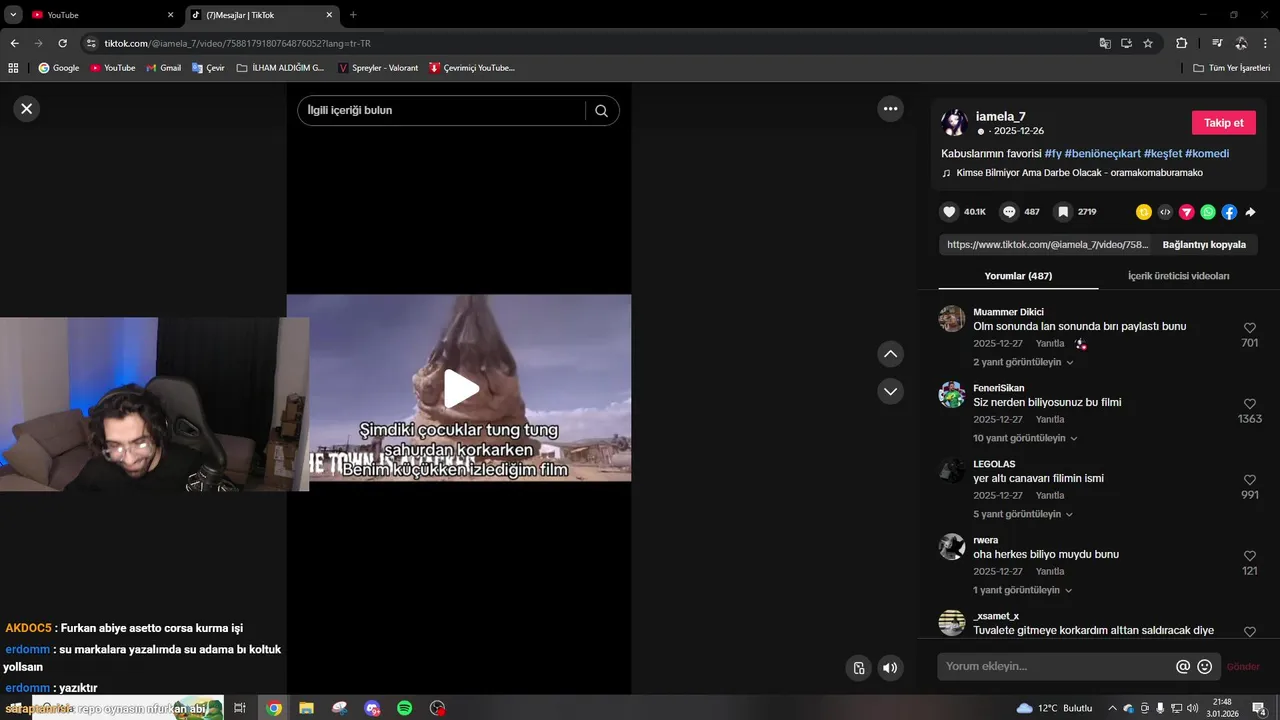
Task: Open FeneriSikan's commenter avatar
Action: (x=951, y=395)
